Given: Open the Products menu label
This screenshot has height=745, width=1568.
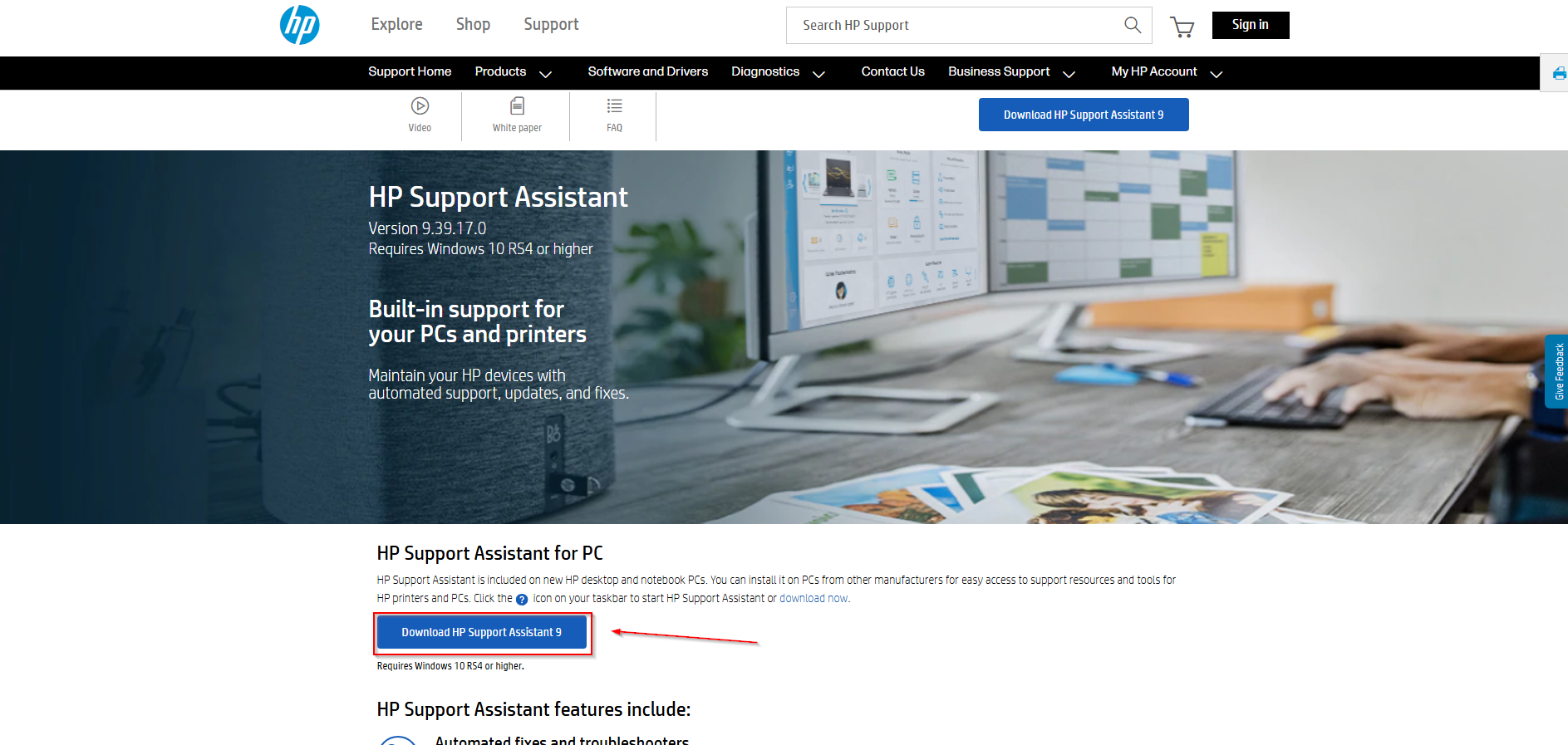Looking at the screenshot, I should pyautogui.click(x=500, y=71).
